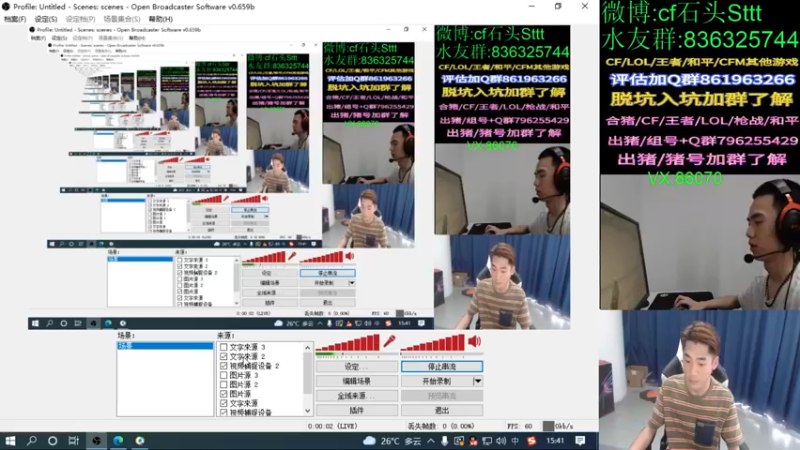Open the 设定(S) menu
This screenshot has width=800, height=450.
46,19
